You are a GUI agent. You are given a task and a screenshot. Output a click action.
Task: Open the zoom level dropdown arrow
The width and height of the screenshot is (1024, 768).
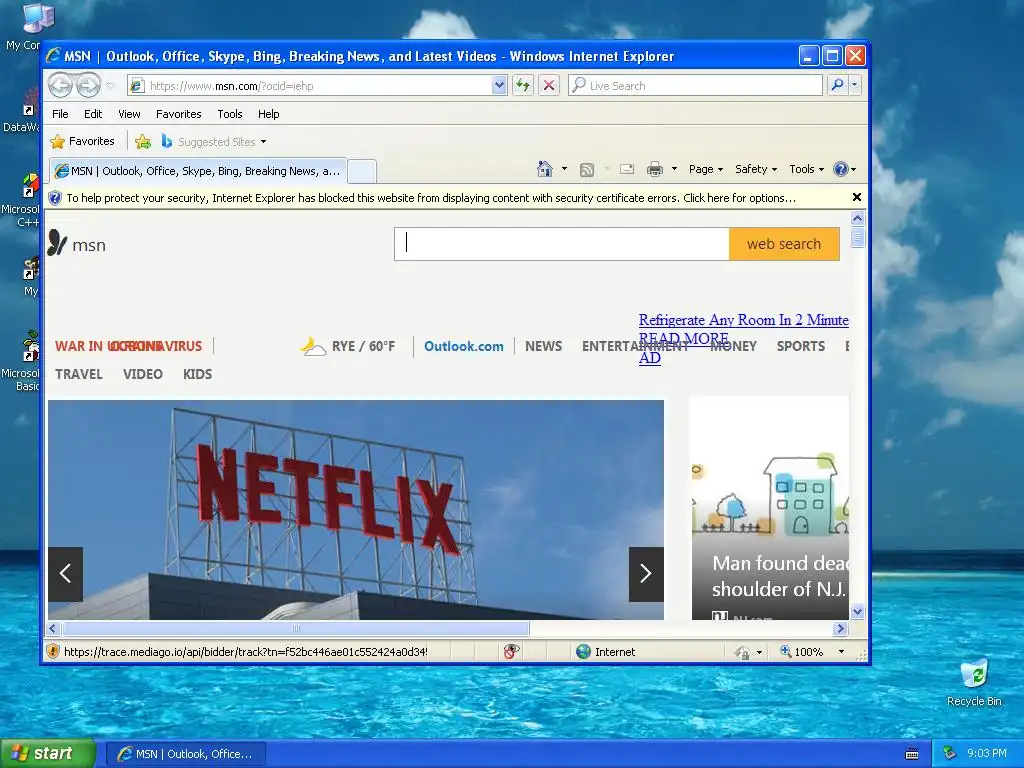841,652
